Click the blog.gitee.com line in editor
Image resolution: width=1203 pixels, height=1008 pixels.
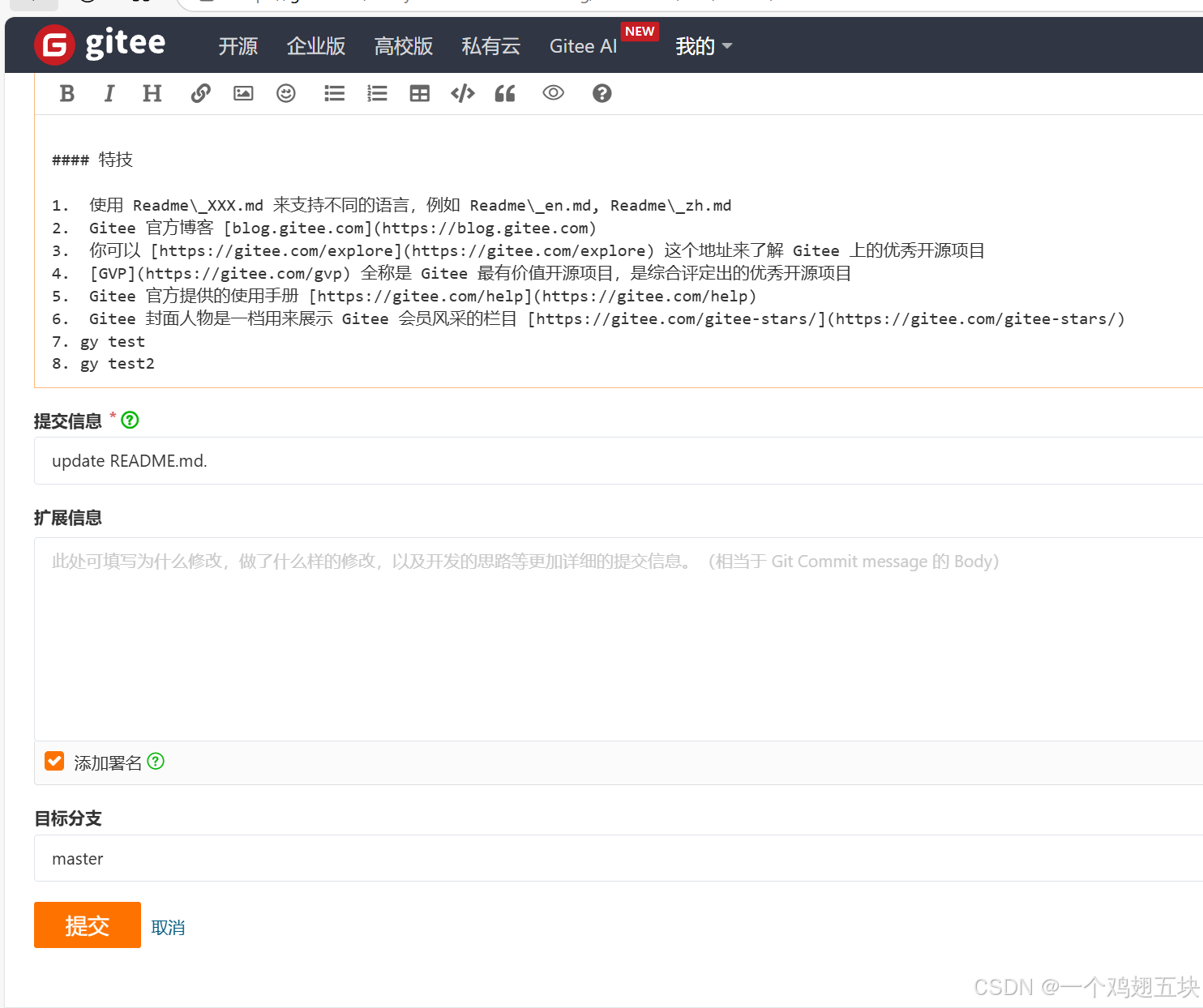click(324, 228)
